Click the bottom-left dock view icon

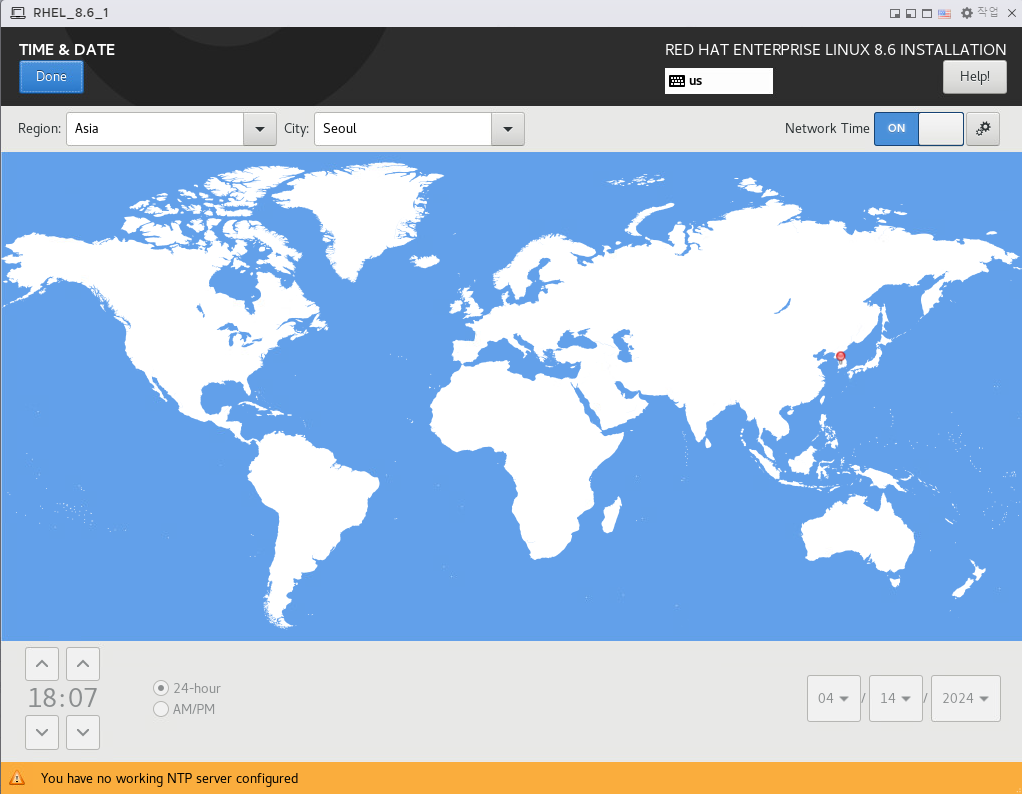[911, 14]
